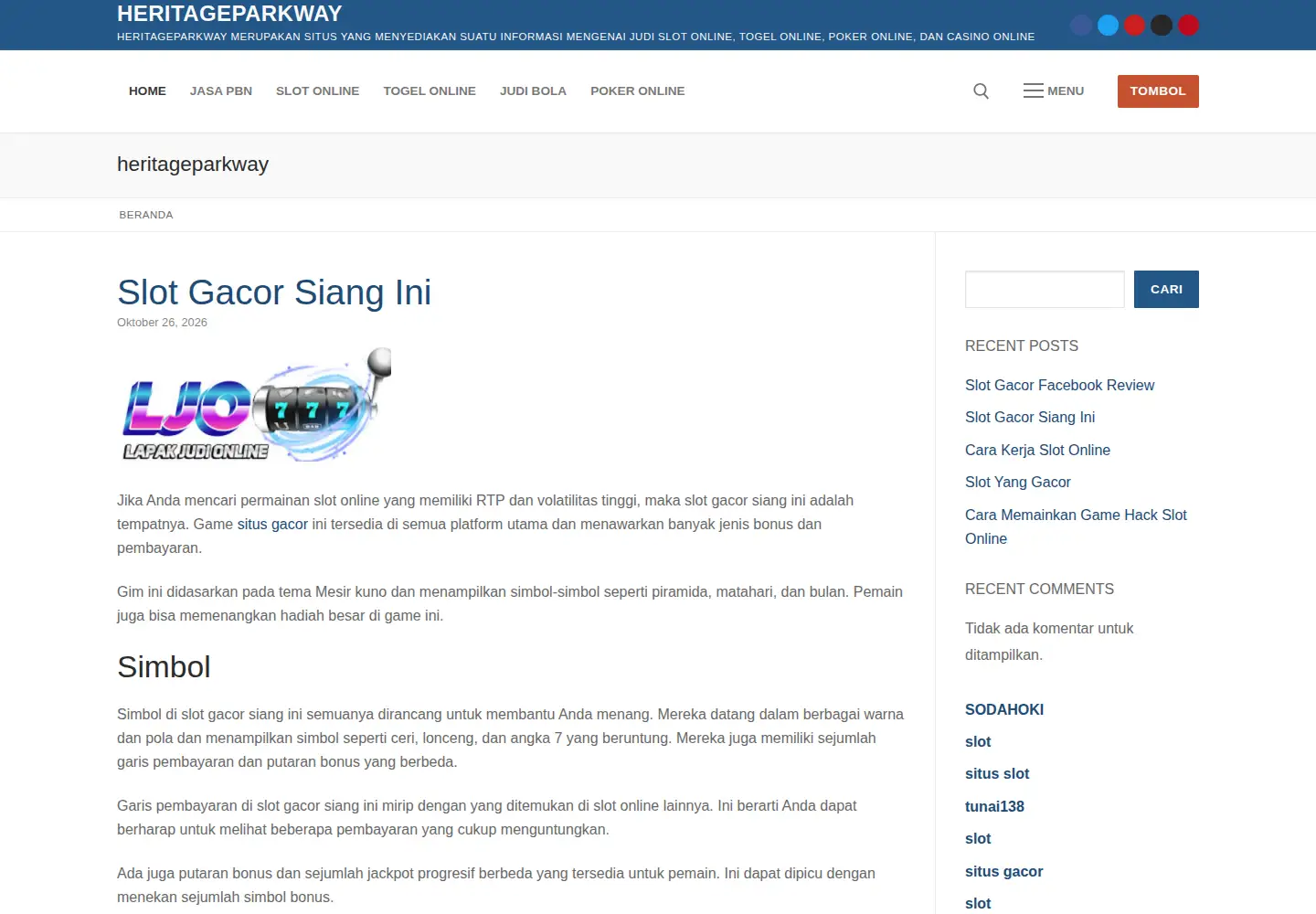Go to TOGEL ONLINE menu item

pos(430,91)
